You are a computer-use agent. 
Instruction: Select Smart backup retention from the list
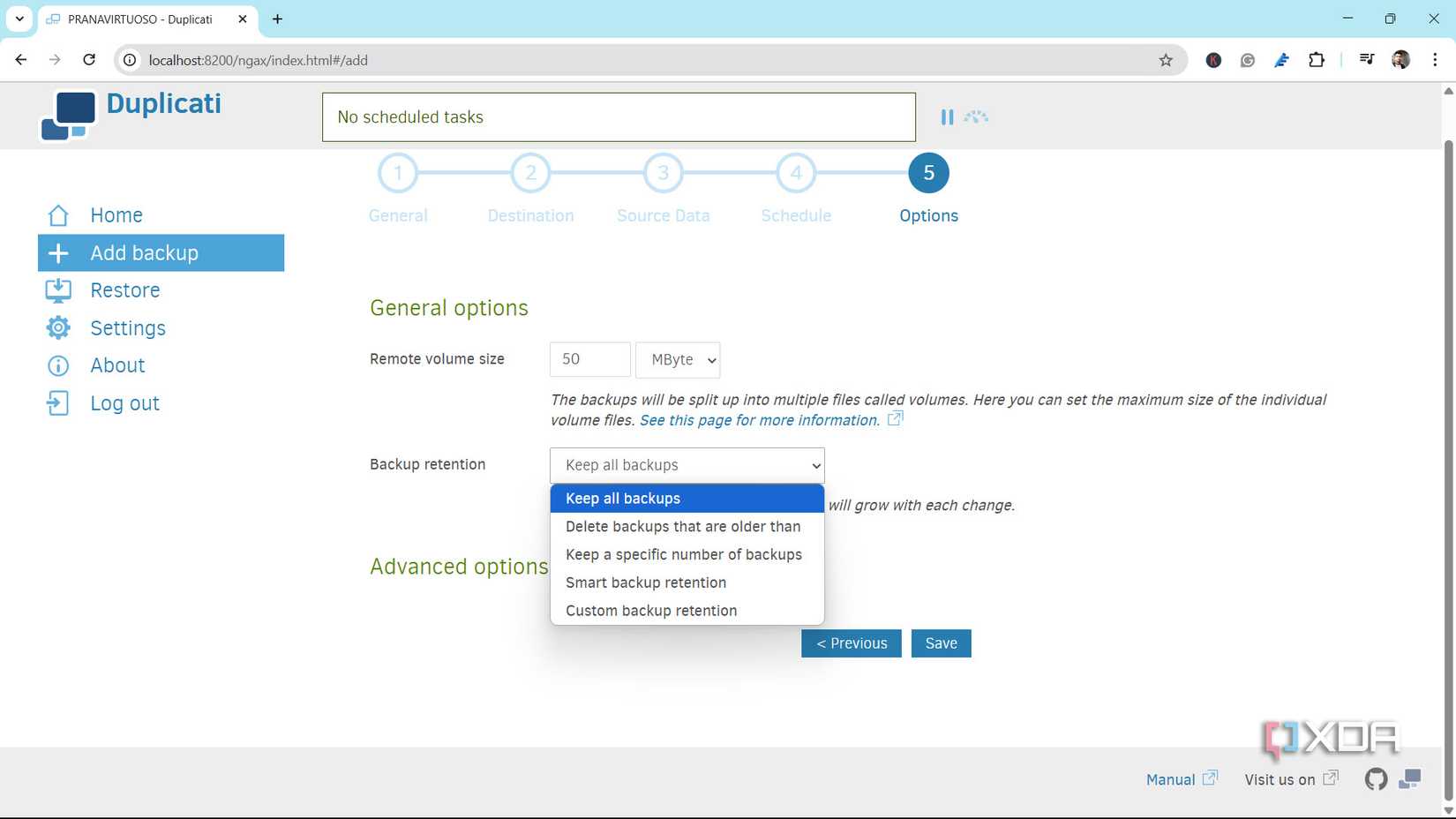[x=646, y=582]
